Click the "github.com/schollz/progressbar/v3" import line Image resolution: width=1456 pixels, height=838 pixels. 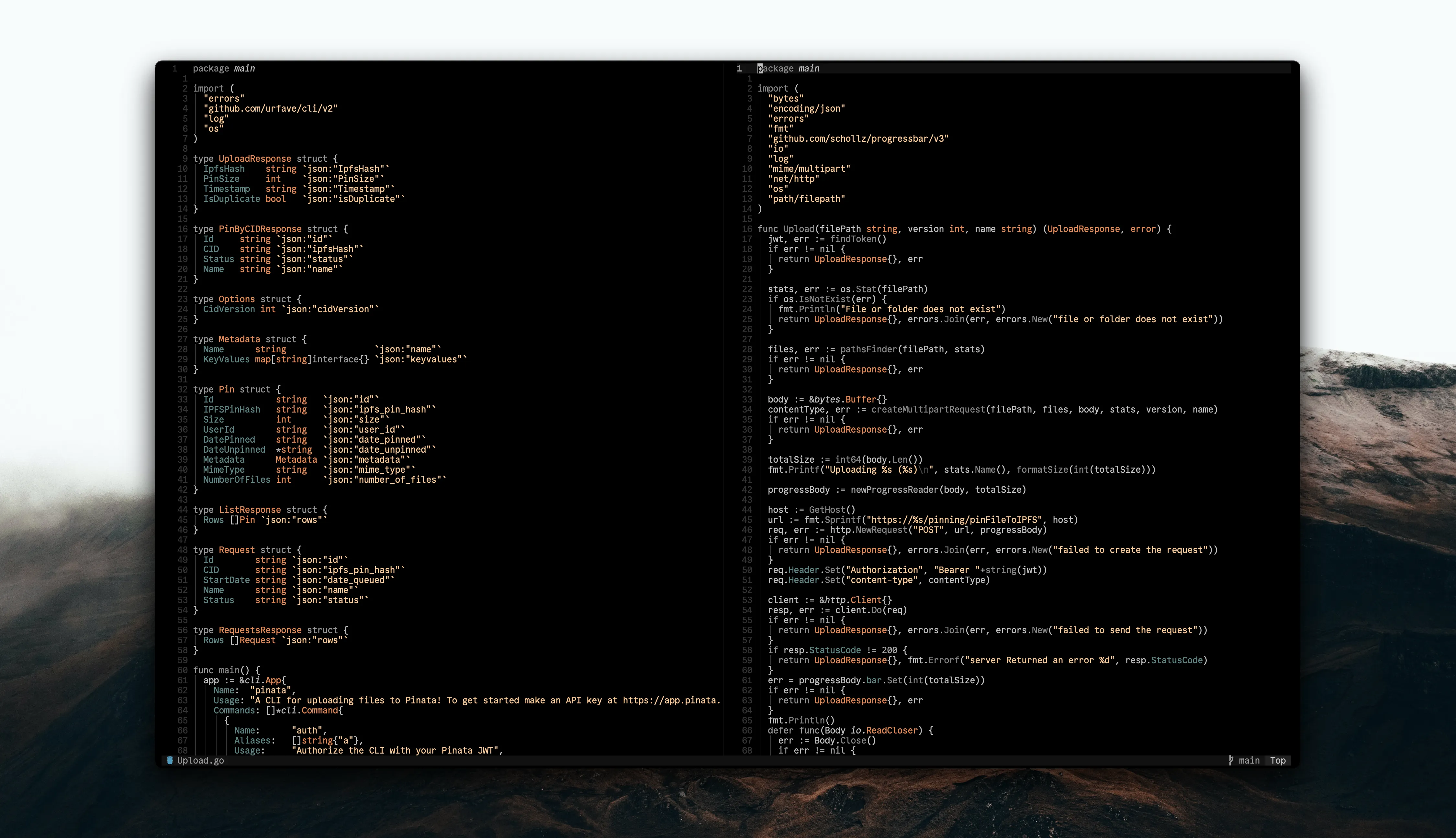click(x=858, y=138)
